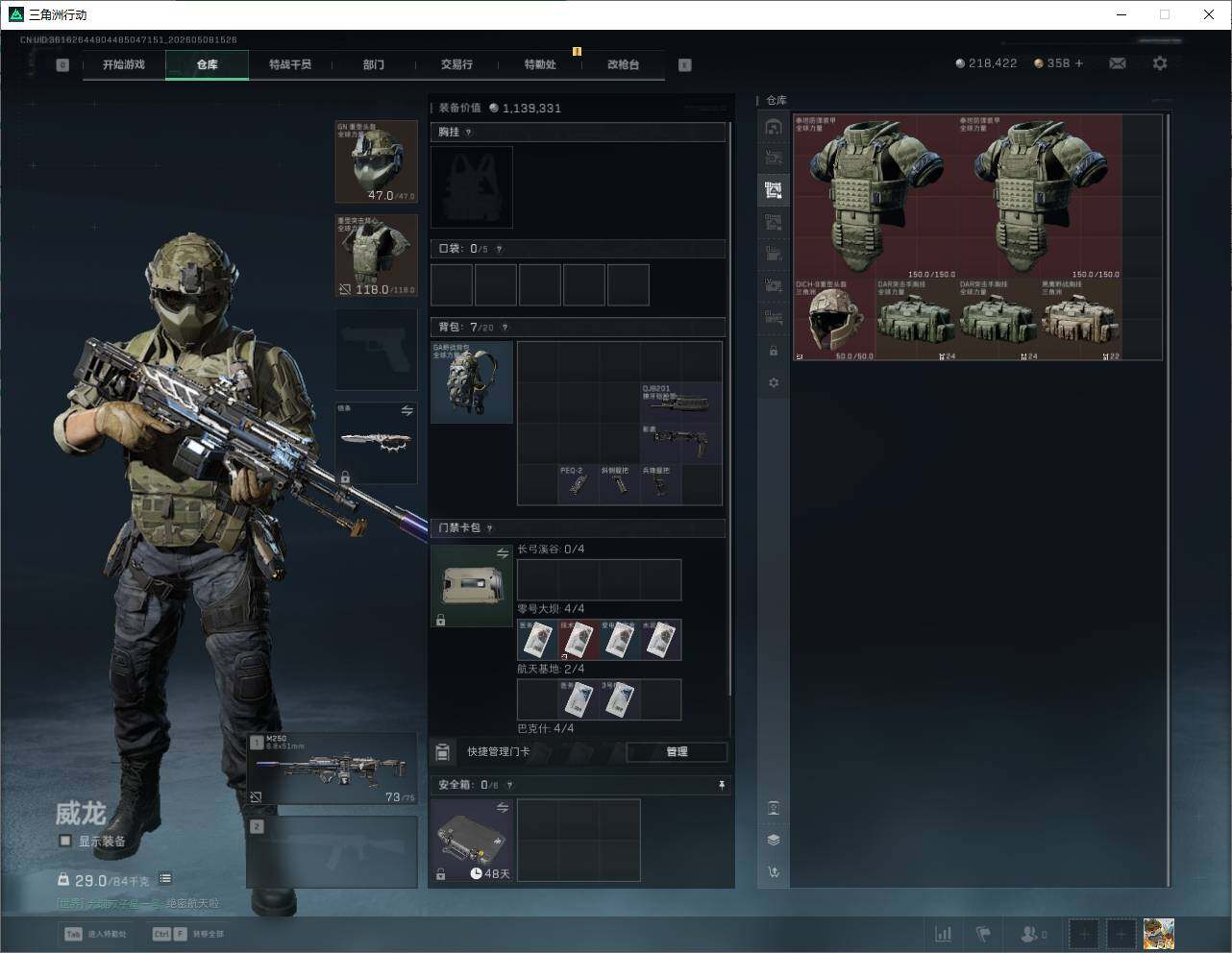Select the highlighted third warehouse sidebar icon
Image resolution: width=1232 pixels, height=953 pixels.
pos(774,189)
